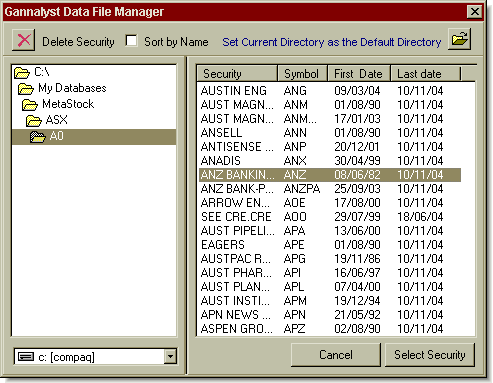Toggle the Sort by Name checkbox

pyautogui.click(x=131, y=41)
